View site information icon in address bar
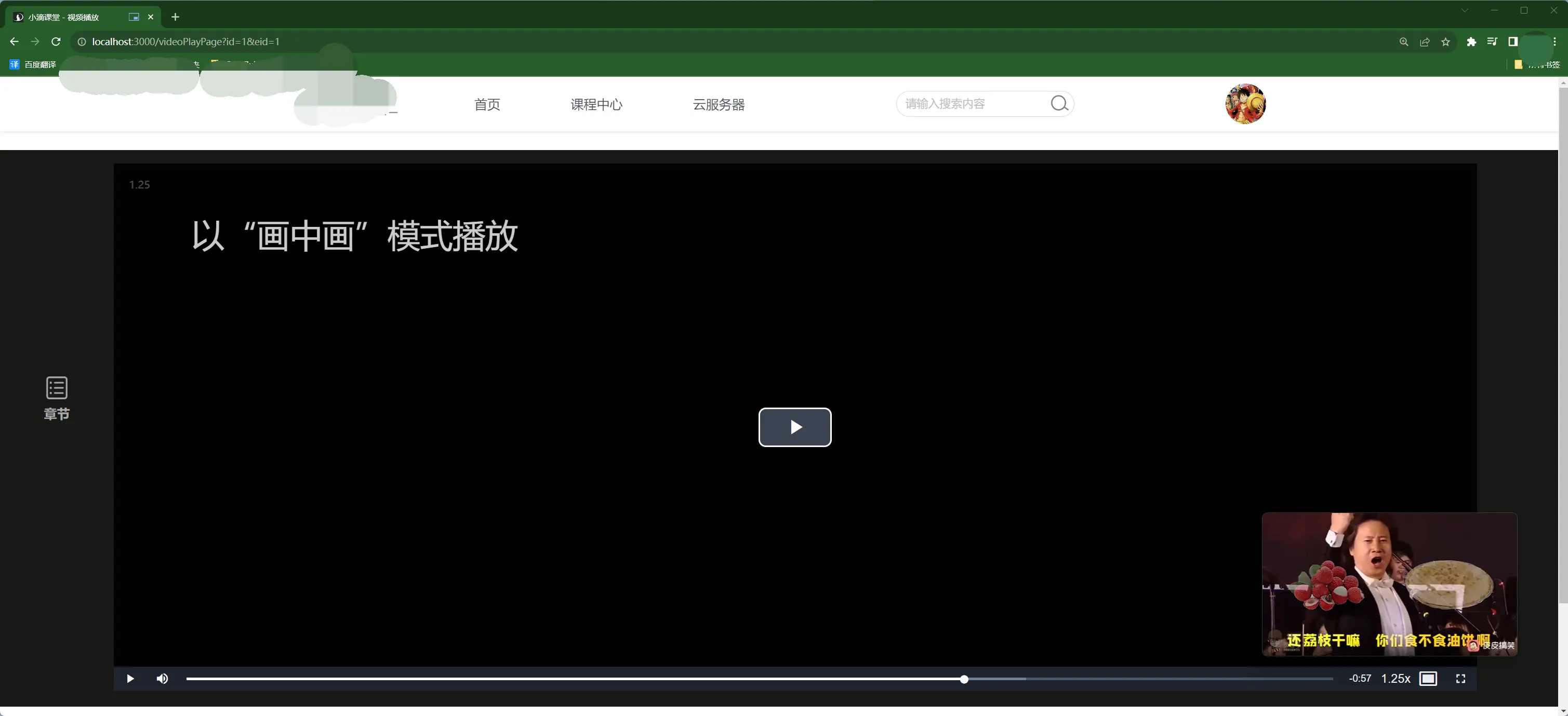Viewport: 1568px width, 716px height. (82, 42)
